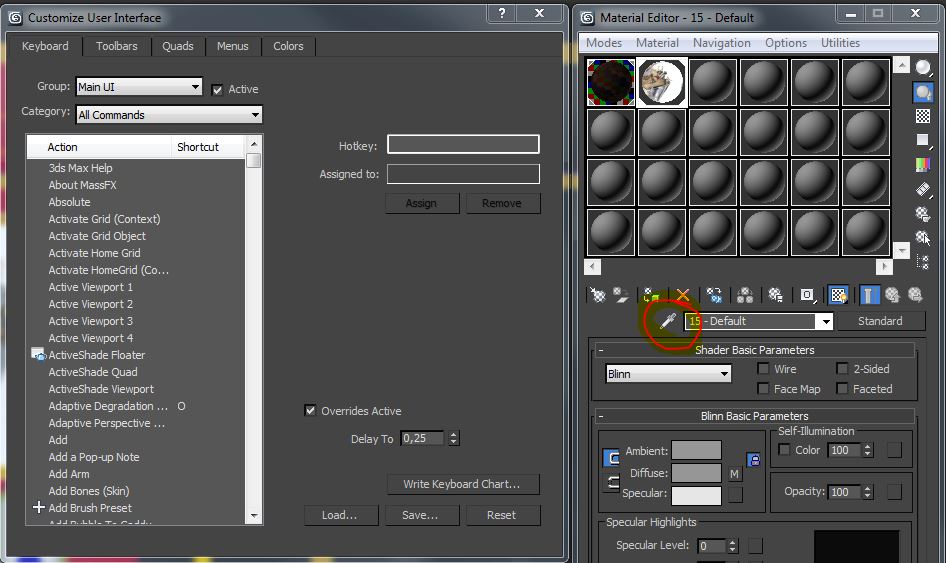Image resolution: width=946 pixels, height=563 pixels.
Task: Collapse the Shader Basic Parameters rollout
Action: 754,350
